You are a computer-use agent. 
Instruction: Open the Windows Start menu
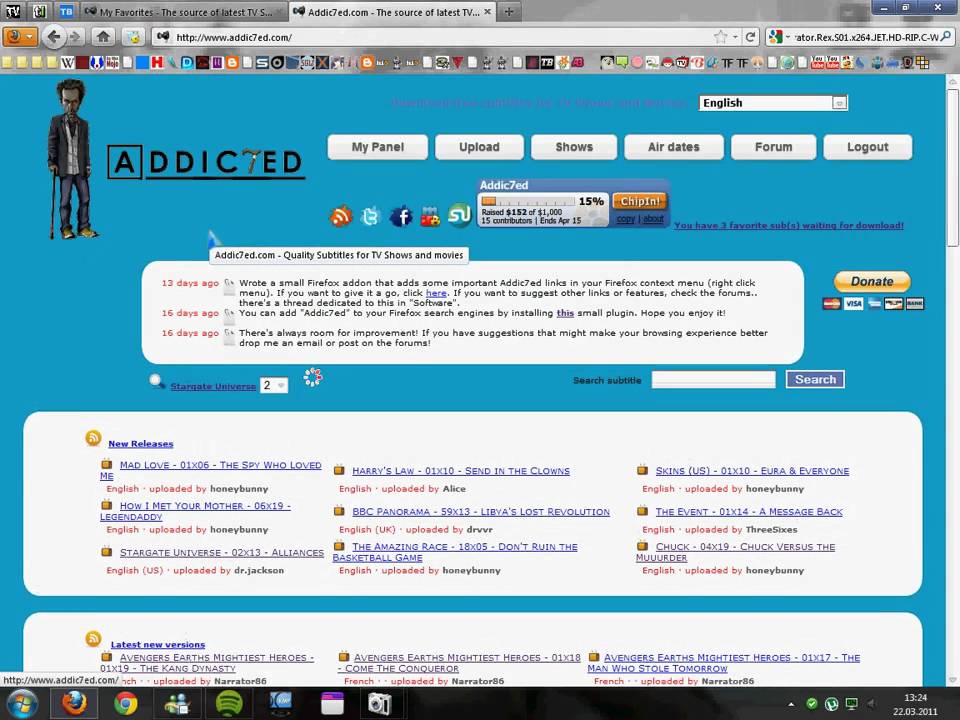[x=21, y=703]
